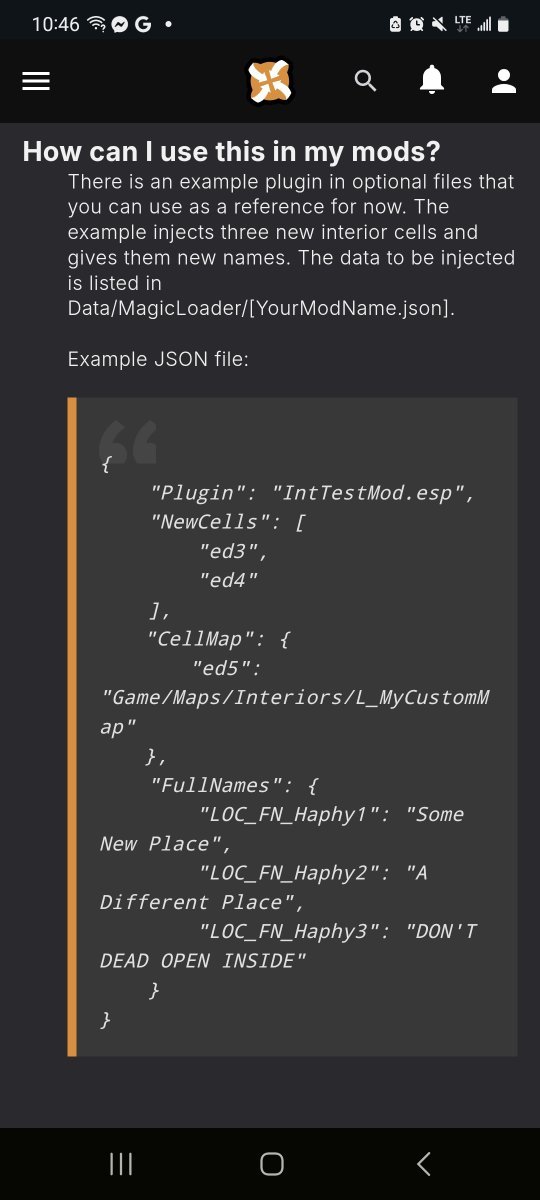This screenshot has height=1200, width=540.
Task: Tap the "How can I use this in my mods?" heading
Action: coord(231,152)
